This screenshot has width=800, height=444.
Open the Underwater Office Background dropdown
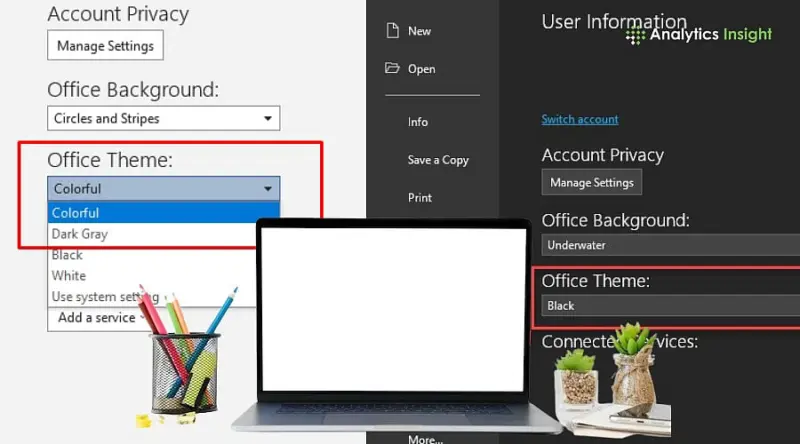(670, 245)
